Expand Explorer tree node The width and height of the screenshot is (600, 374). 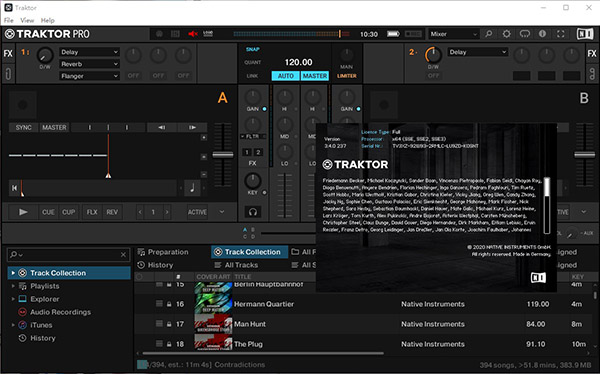click(13, 299)
